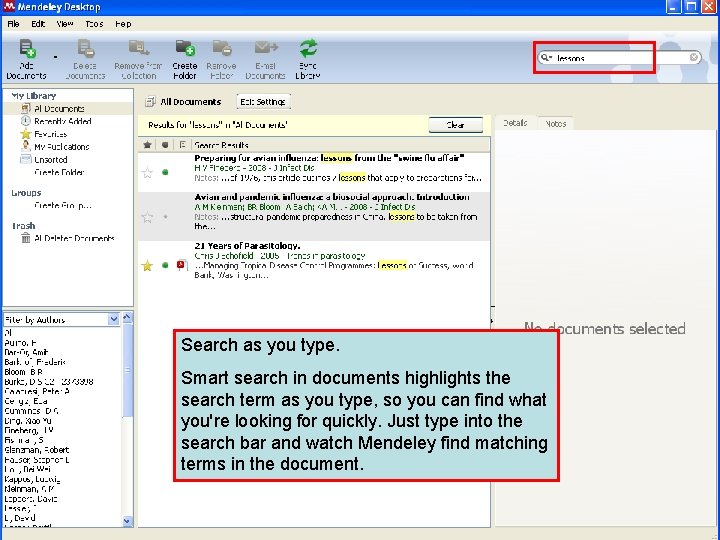The height and width of the screenshot is (540, 720).
Task: Open the View menu
Action: pyautogui.click(x=65, y=24)
